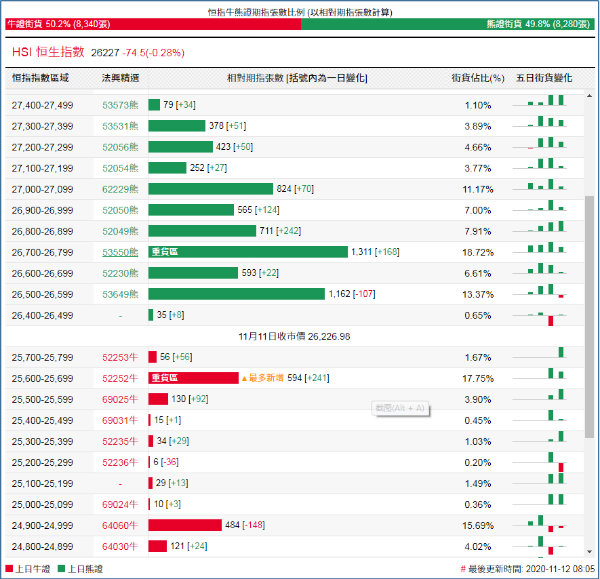600x579 pixels.
Task: Click the scrollbar down arrow
Action: pos(589,551)
